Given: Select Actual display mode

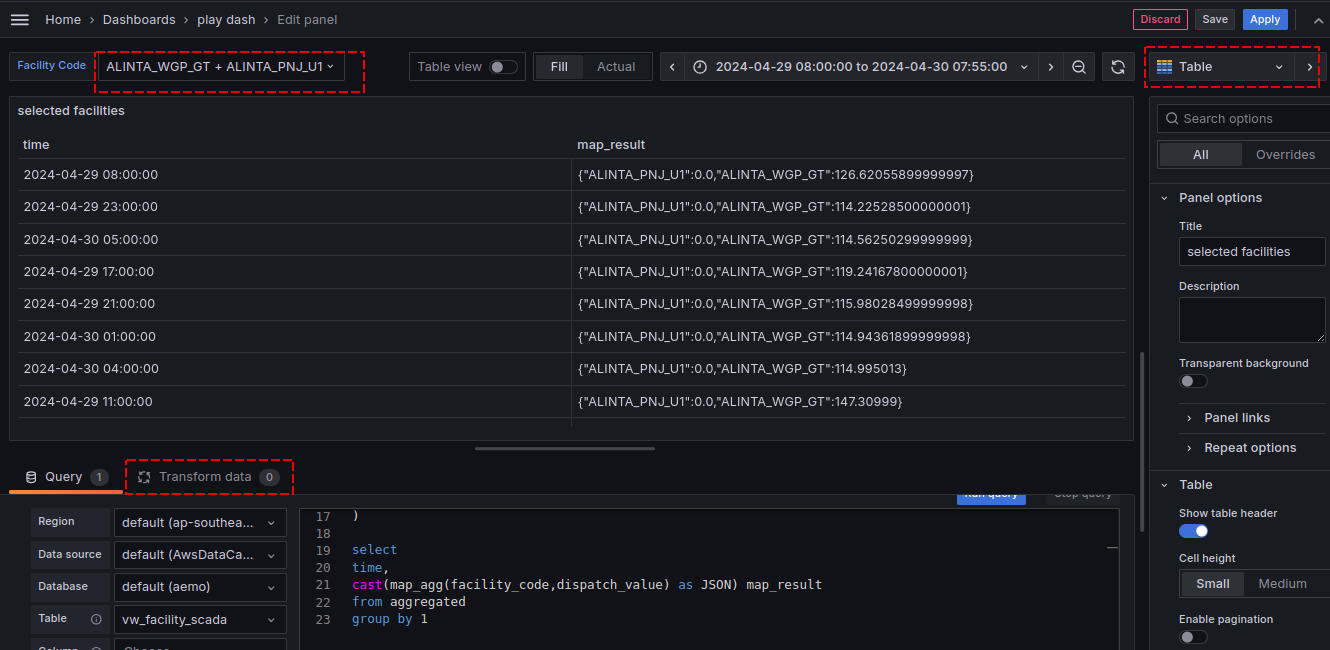Looking at the screenshot, I should click(616, 67).
